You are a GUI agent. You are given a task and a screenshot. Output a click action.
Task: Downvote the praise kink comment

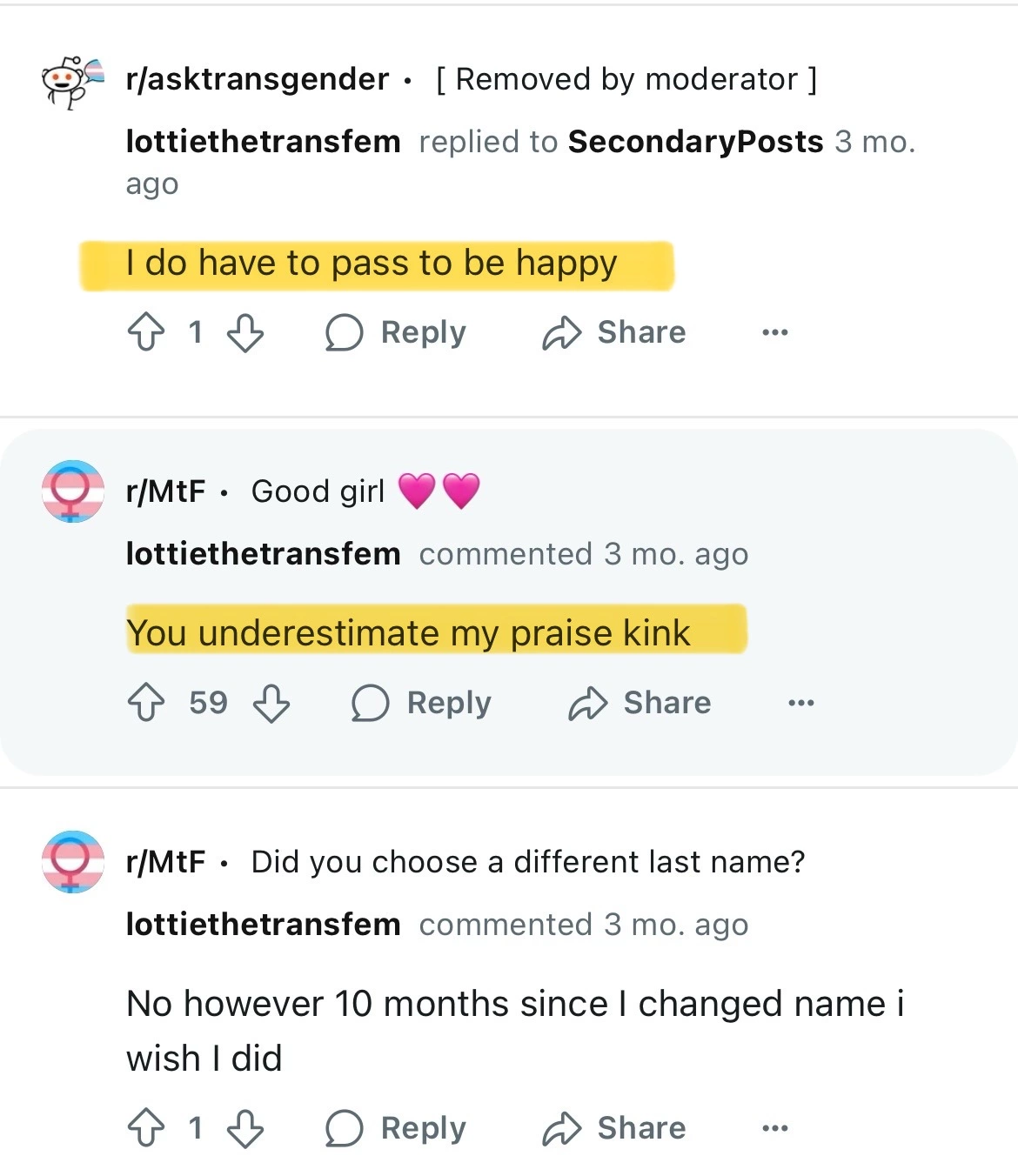click(x=271, y=703)
